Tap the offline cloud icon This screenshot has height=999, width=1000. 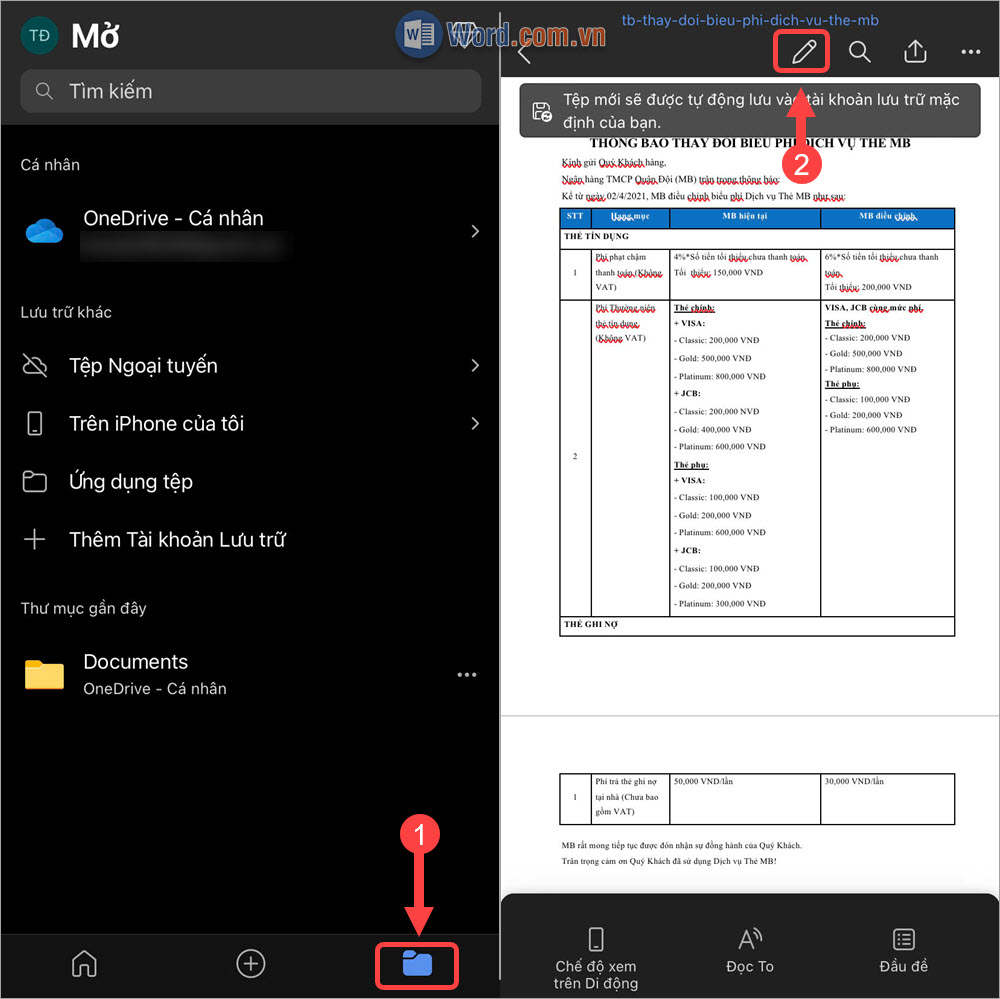tap(34, 366)
